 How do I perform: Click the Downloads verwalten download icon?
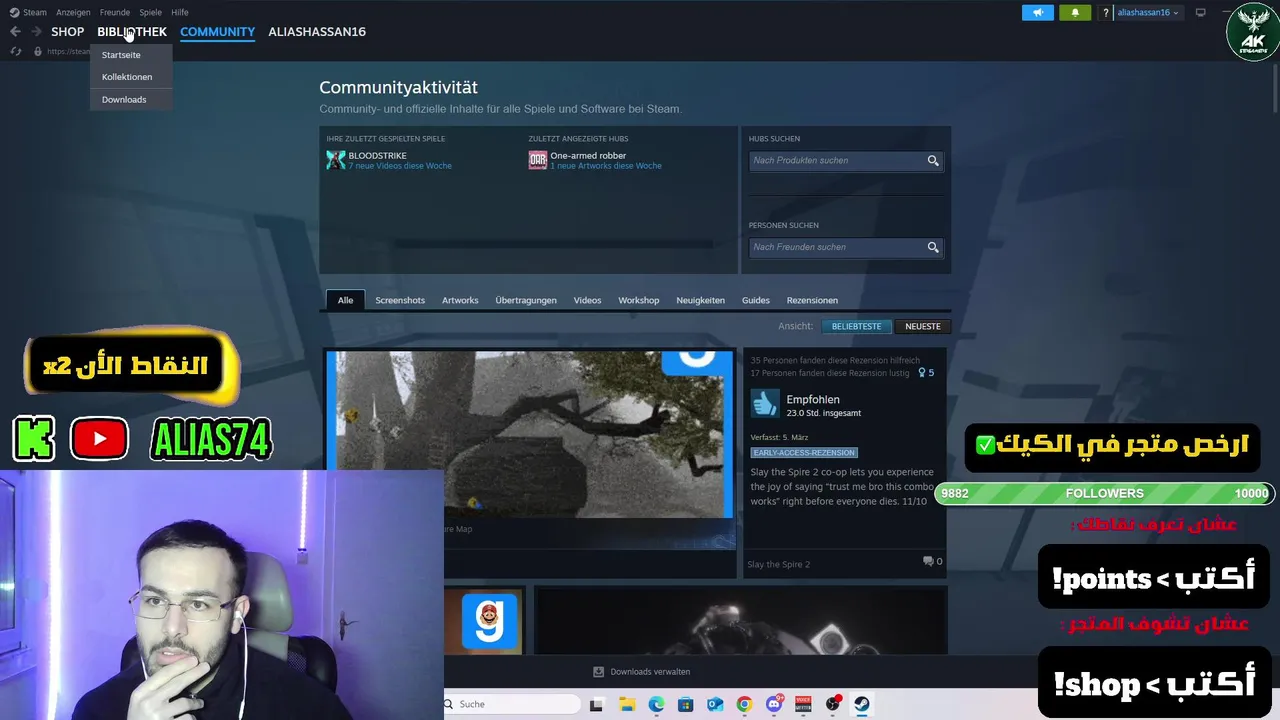click(x=598, y=672)
